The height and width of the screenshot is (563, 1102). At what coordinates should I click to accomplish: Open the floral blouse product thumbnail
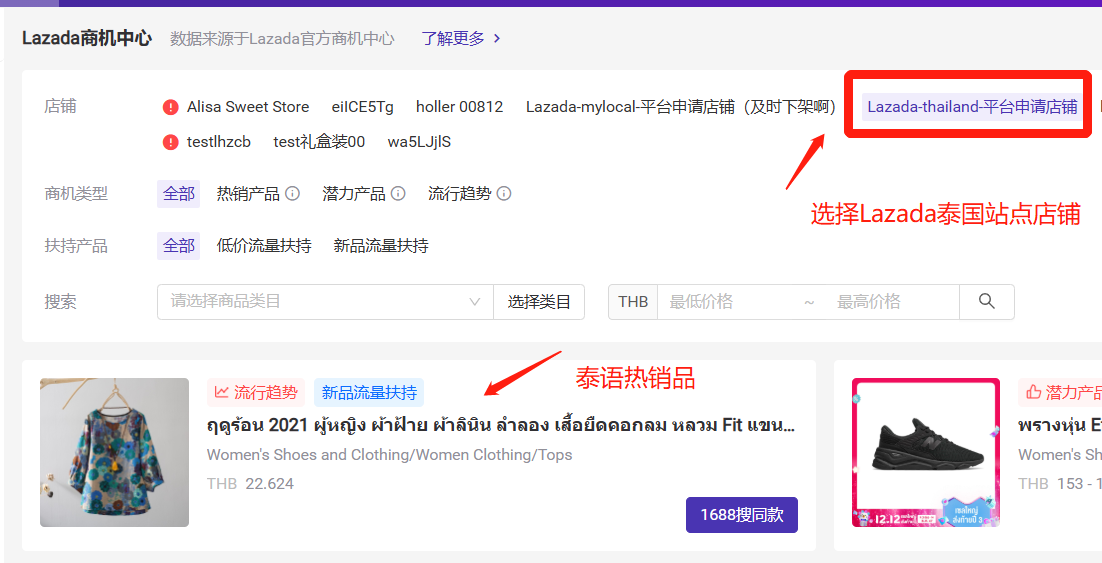pos(114,452)
